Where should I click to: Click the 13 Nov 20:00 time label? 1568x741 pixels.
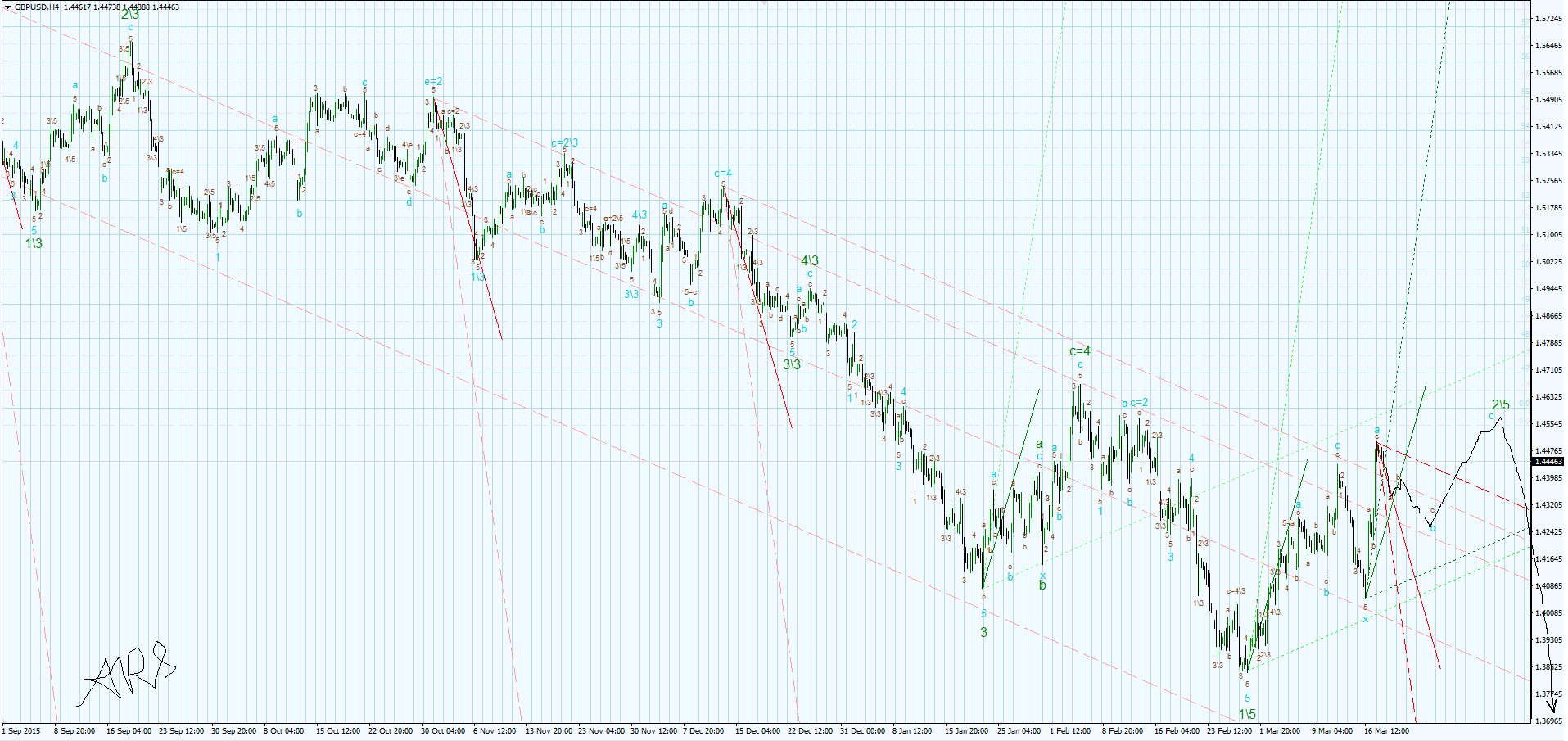549,730
